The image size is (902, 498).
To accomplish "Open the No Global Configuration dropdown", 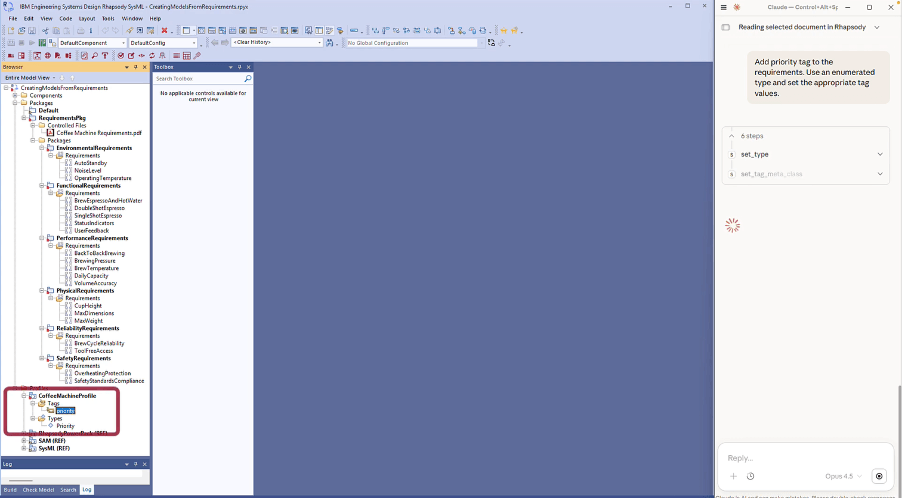I will pos(481,43).
